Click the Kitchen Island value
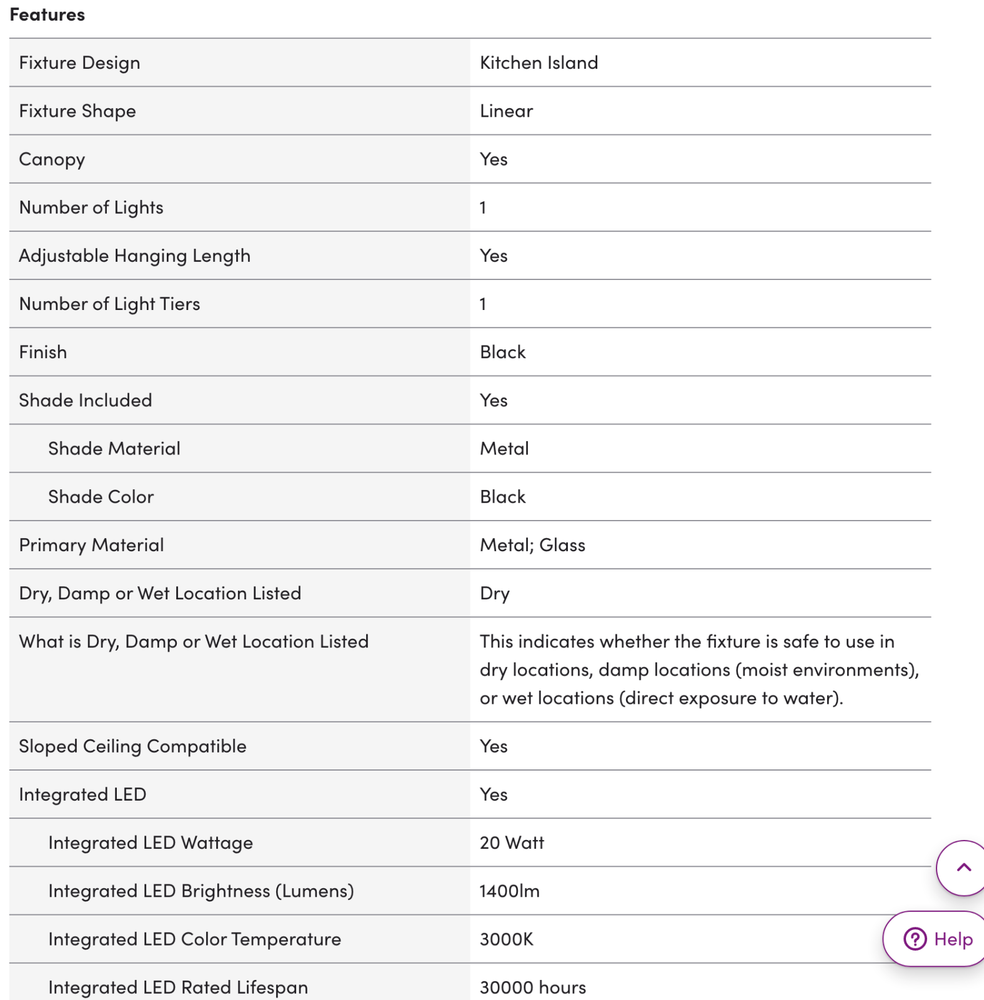Screen dimensions: 984x1000 coord(538,63)
